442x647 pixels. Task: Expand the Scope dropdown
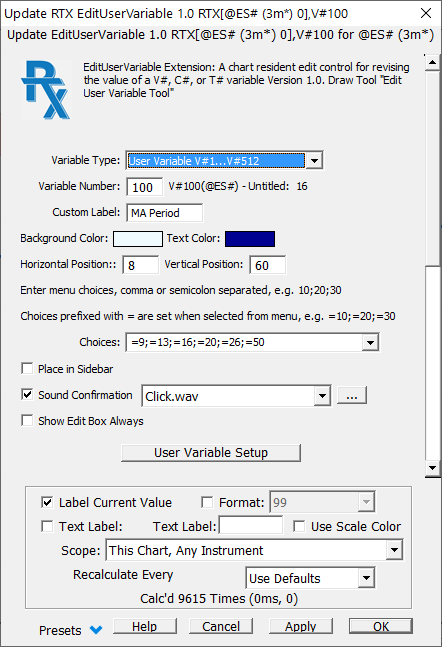tap(394, 550)
